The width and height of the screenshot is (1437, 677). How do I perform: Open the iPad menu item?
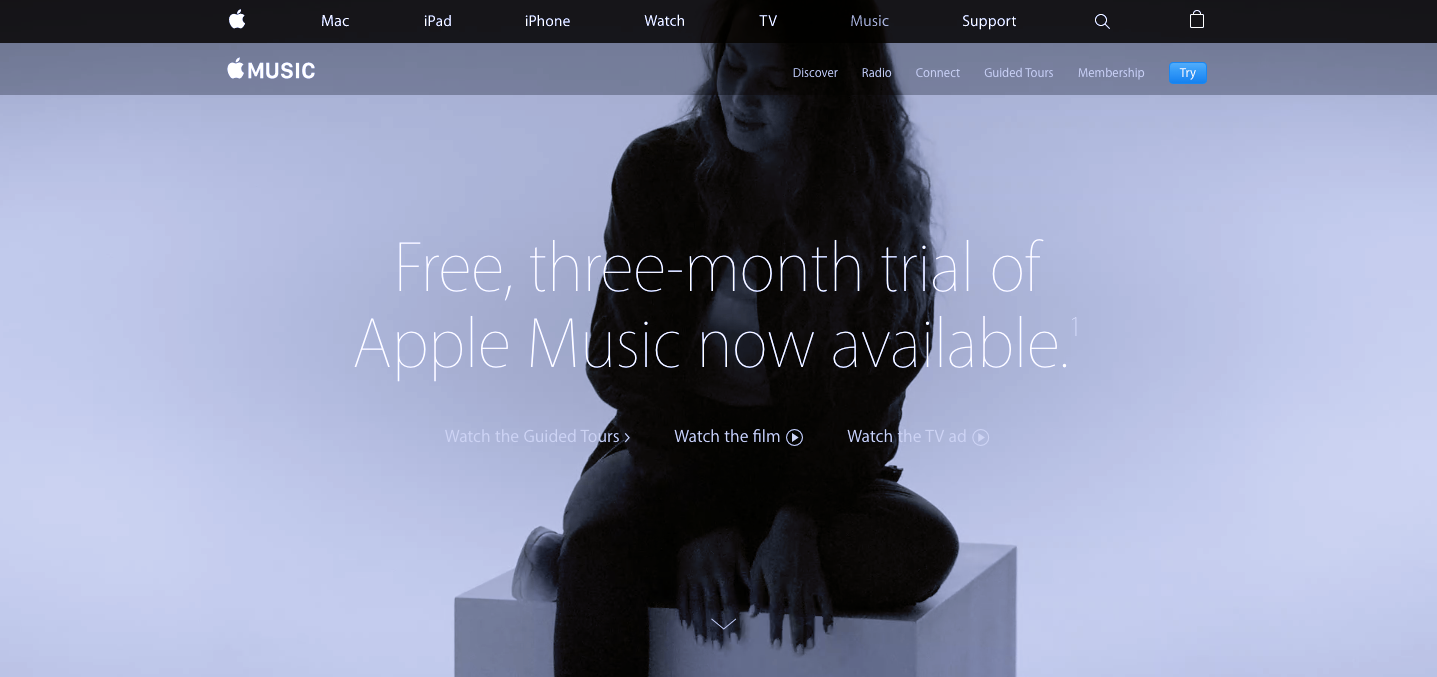pos(438,21)
